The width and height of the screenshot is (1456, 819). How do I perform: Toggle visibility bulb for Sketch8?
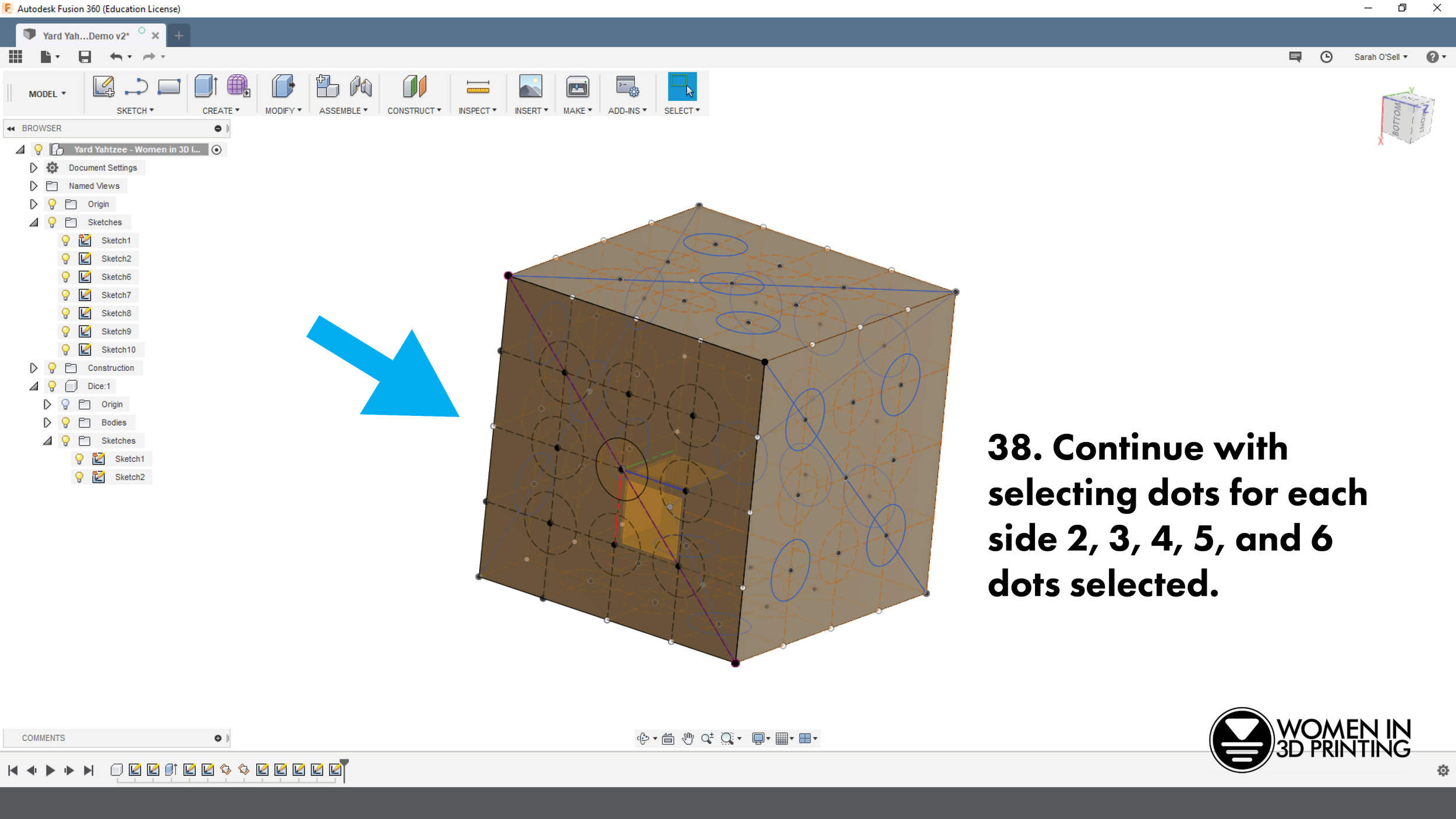coord(66,313)
